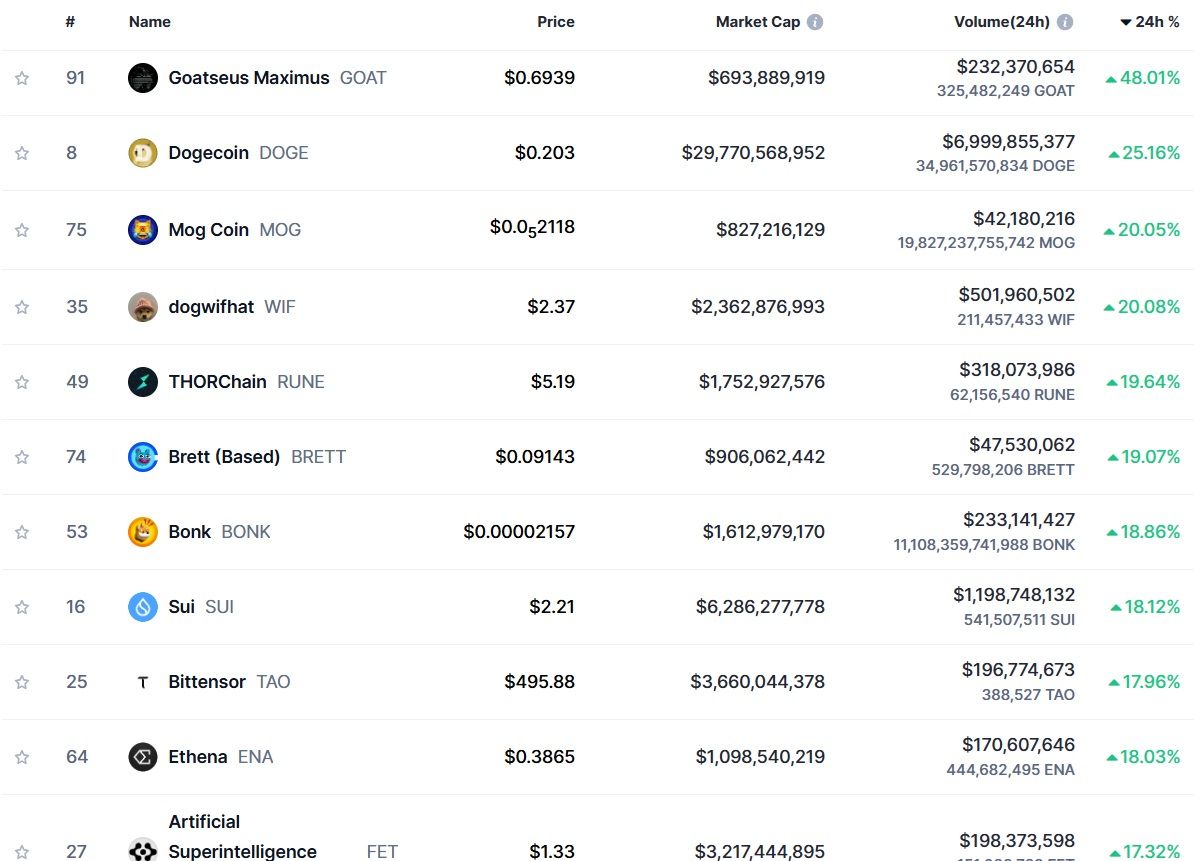Open the Ethena ENA coin page

[198, 757]
